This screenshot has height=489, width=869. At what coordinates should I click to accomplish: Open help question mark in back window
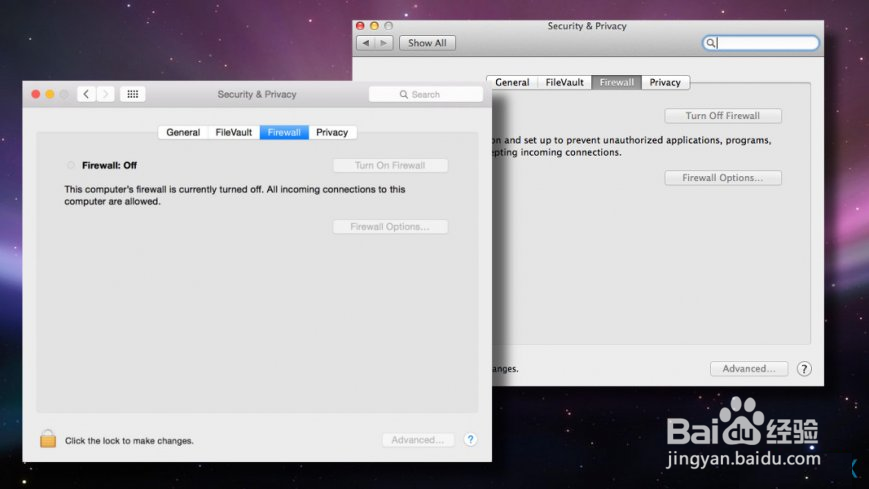804,369
